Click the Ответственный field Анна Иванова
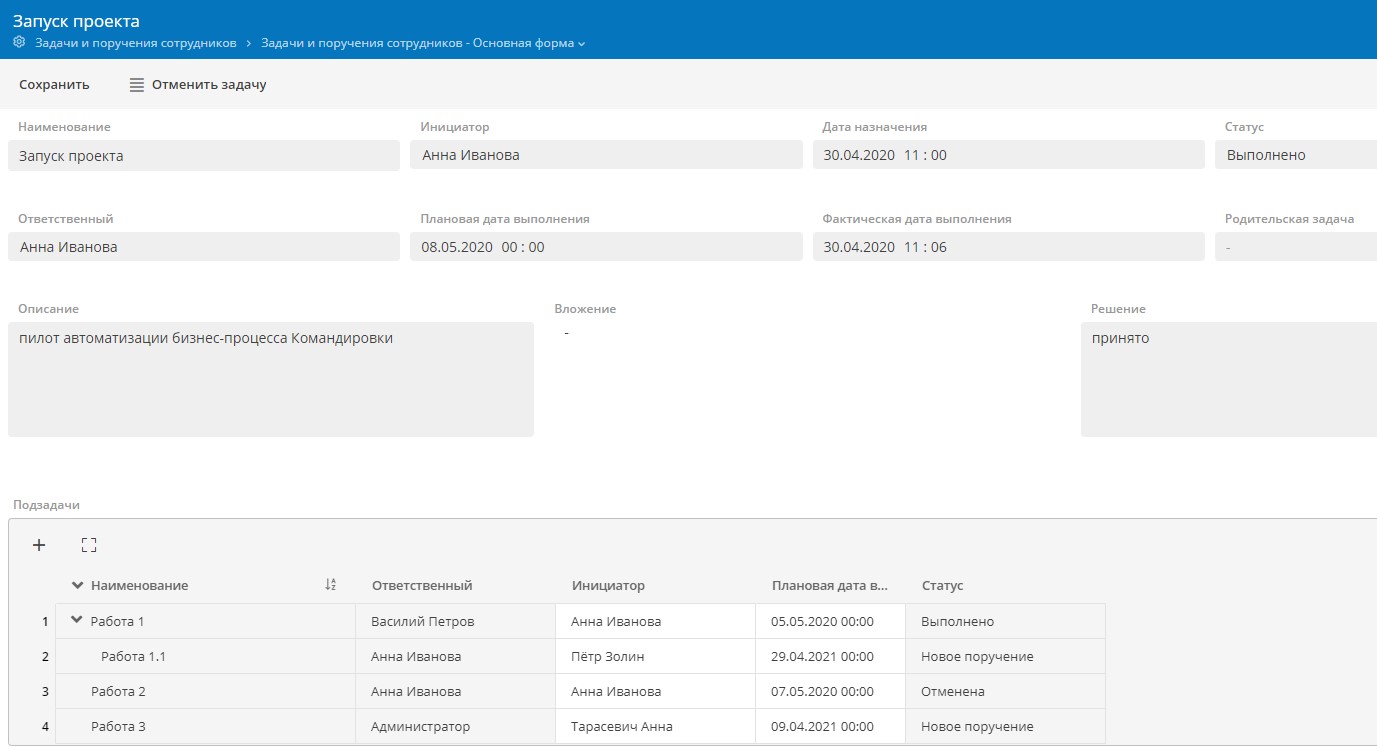1377x756 pixels. (204, 247)
